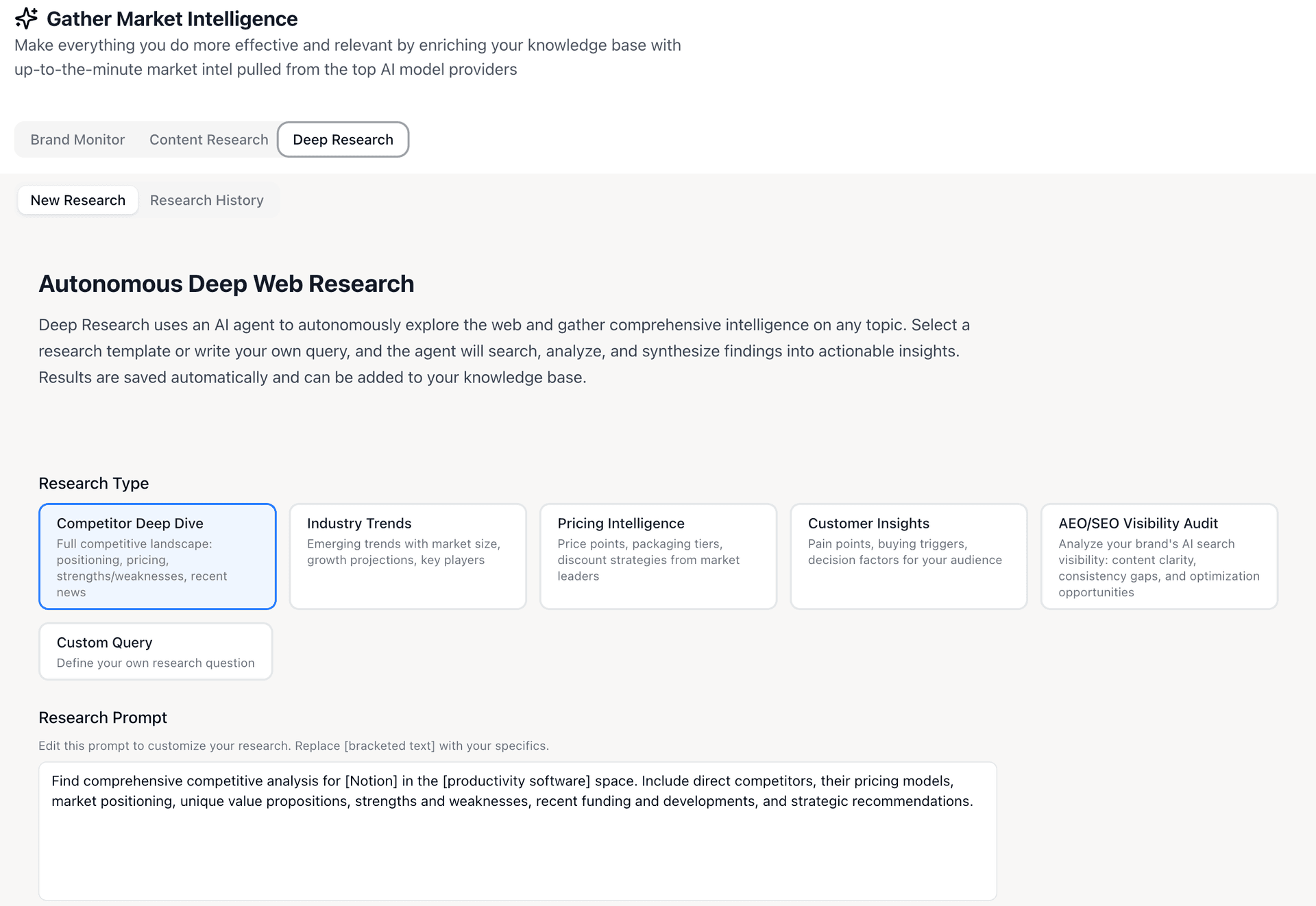Click the sparkle icon beside Gather Market Intelligence
This screenshot has height=906, width=1316.
(x=26, y=19)
